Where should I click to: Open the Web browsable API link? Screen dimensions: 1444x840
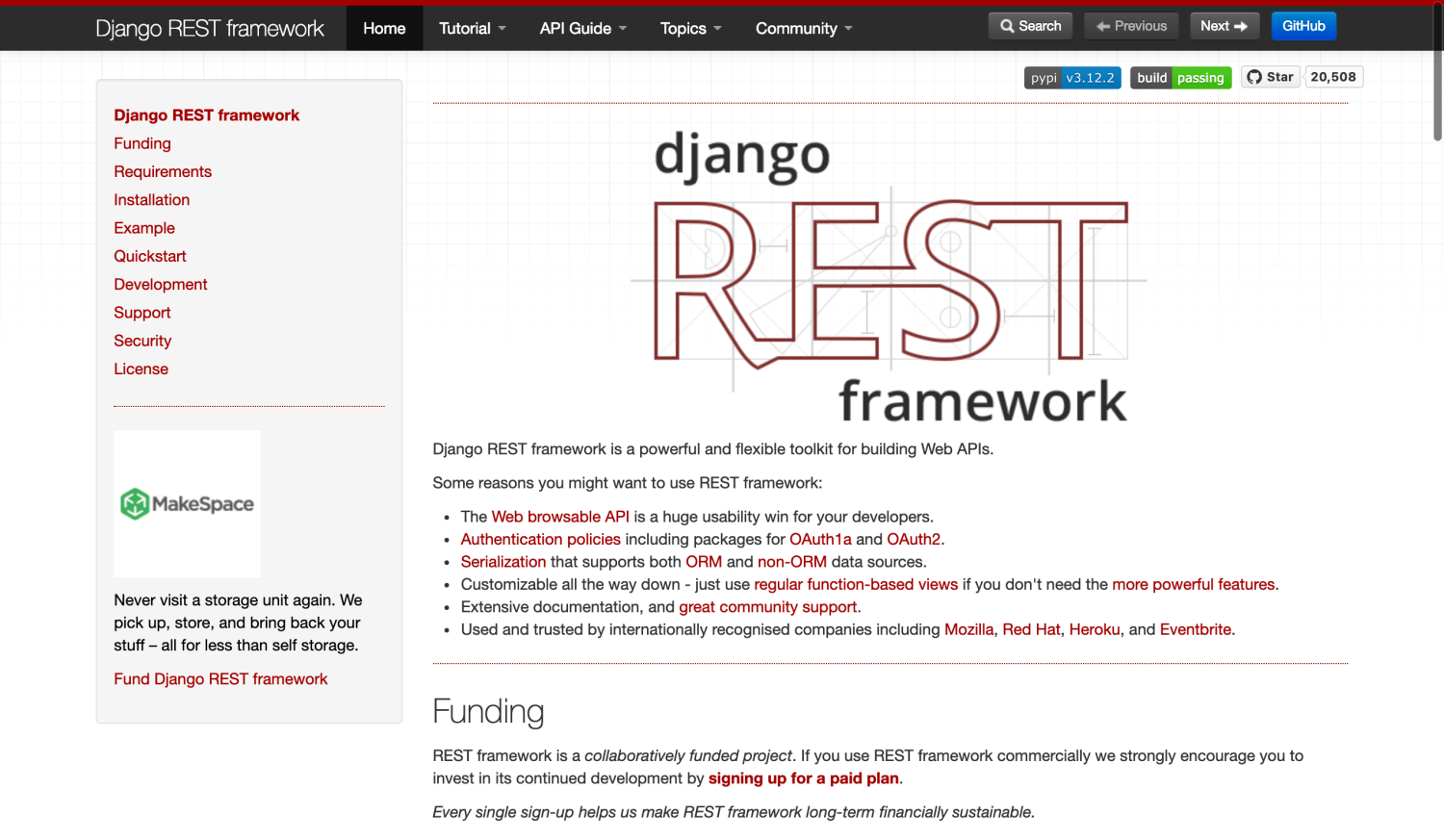tap(560, 517)
